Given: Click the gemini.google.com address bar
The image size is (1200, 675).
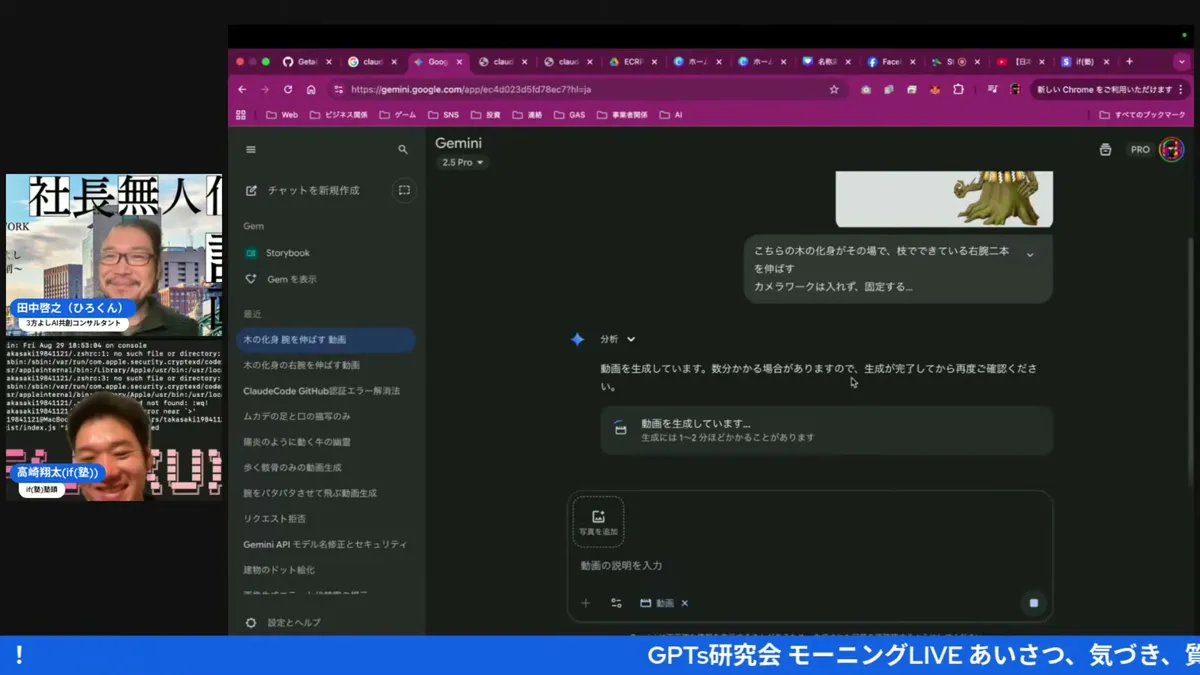Looking at the screenshot, I should [x=585, y=89].
